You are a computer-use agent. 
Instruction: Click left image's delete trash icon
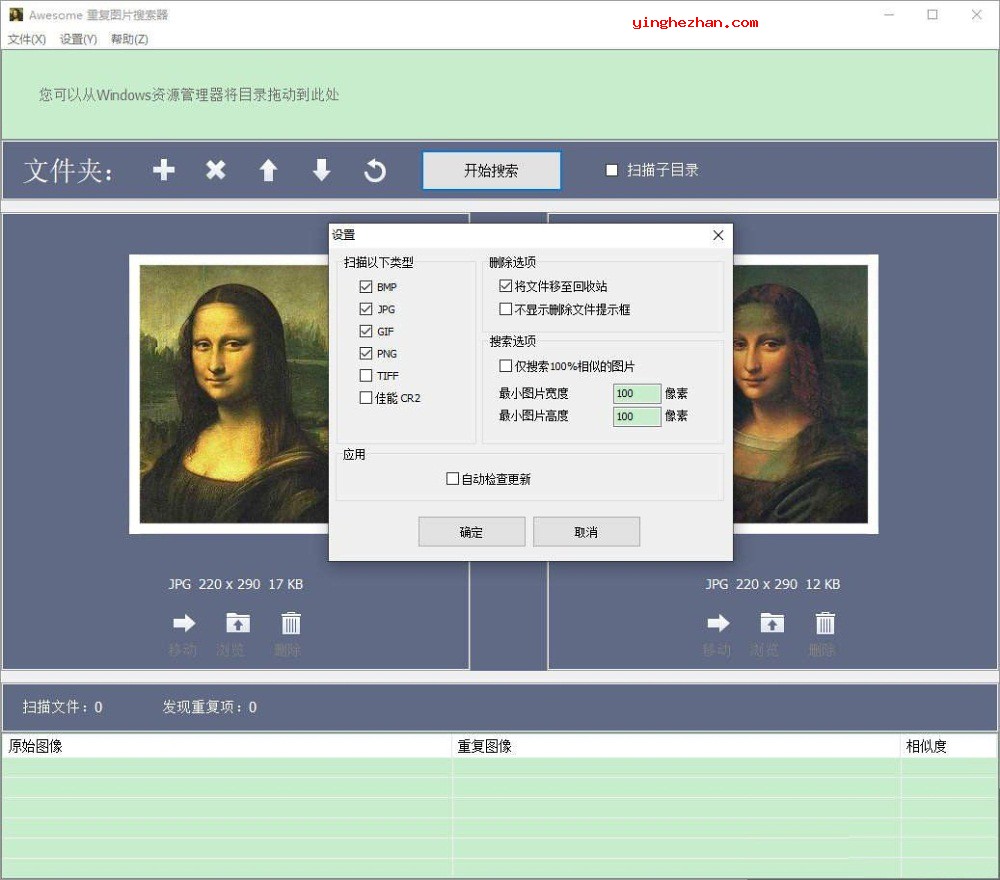[291, 623]
